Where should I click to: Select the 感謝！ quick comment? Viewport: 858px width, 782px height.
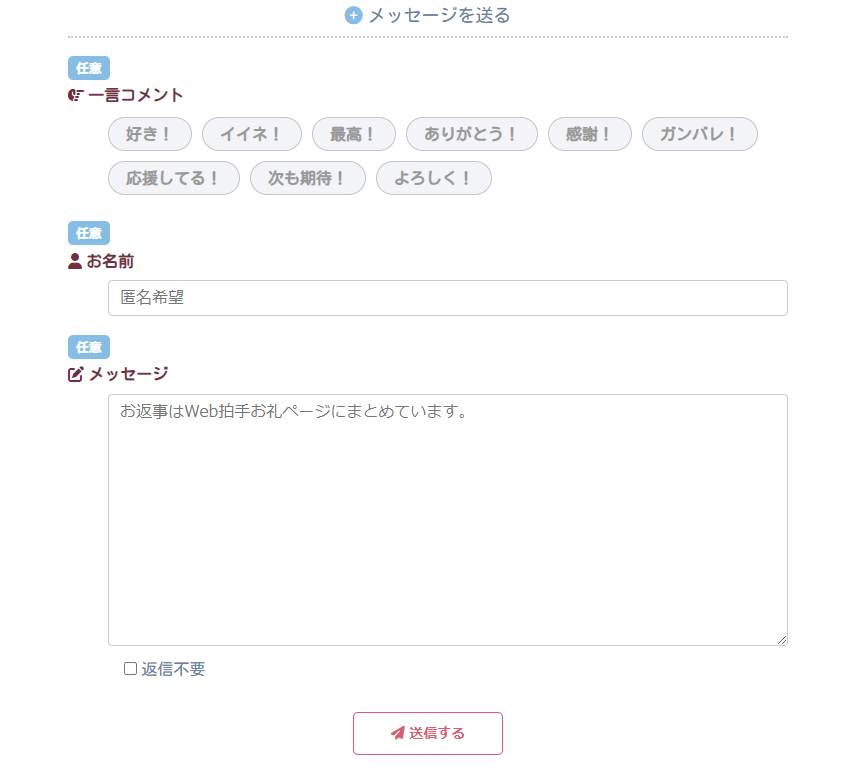click(590, 134)
